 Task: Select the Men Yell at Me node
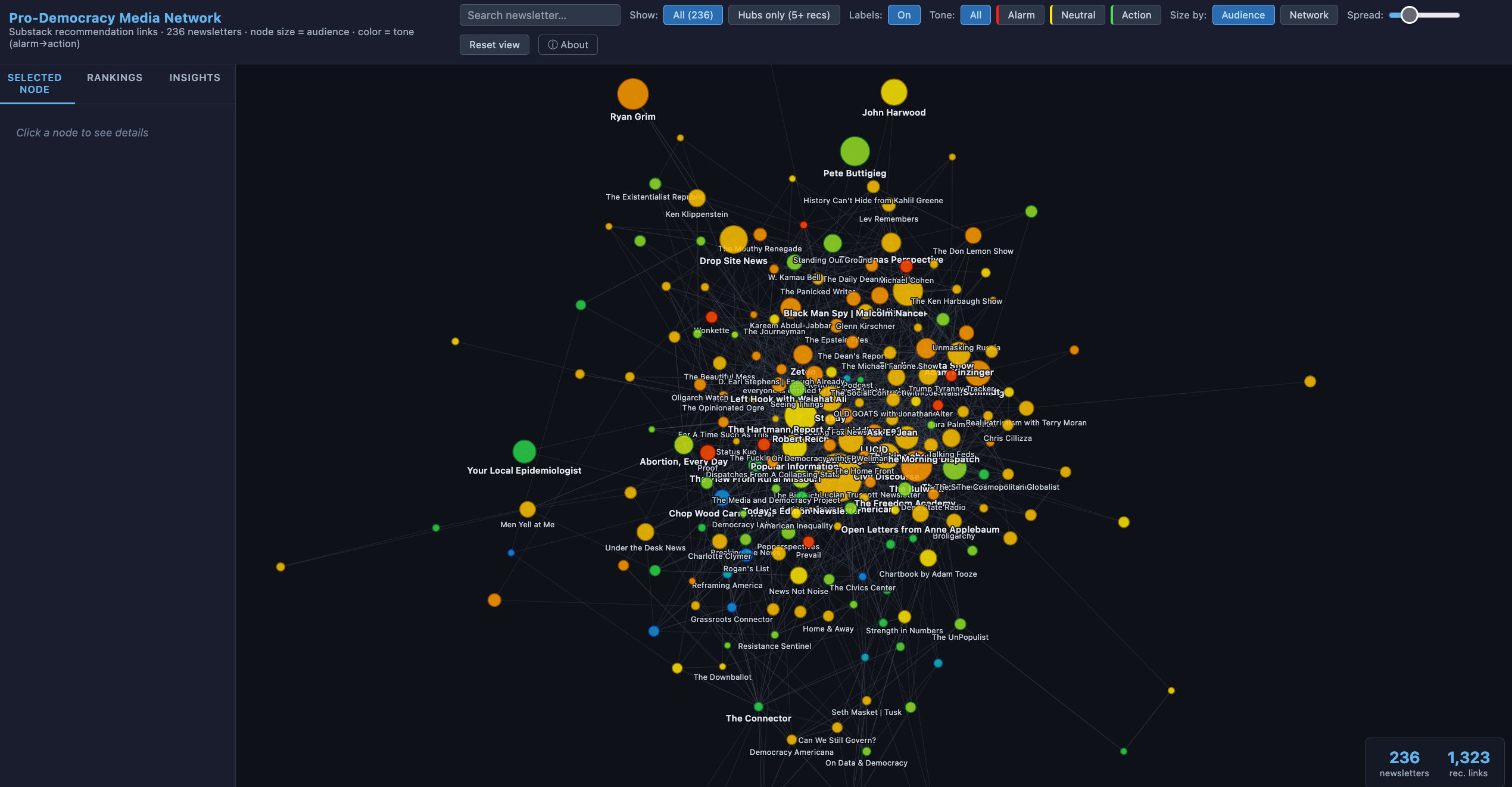527,509
